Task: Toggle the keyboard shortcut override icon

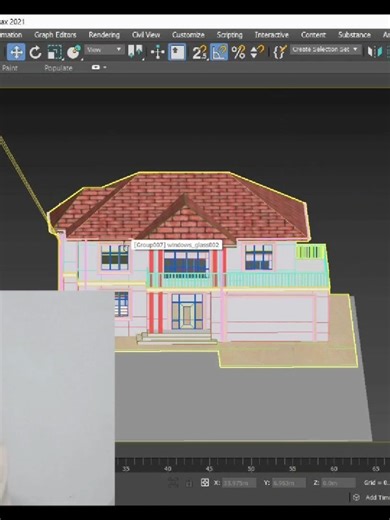Action: 177,52
